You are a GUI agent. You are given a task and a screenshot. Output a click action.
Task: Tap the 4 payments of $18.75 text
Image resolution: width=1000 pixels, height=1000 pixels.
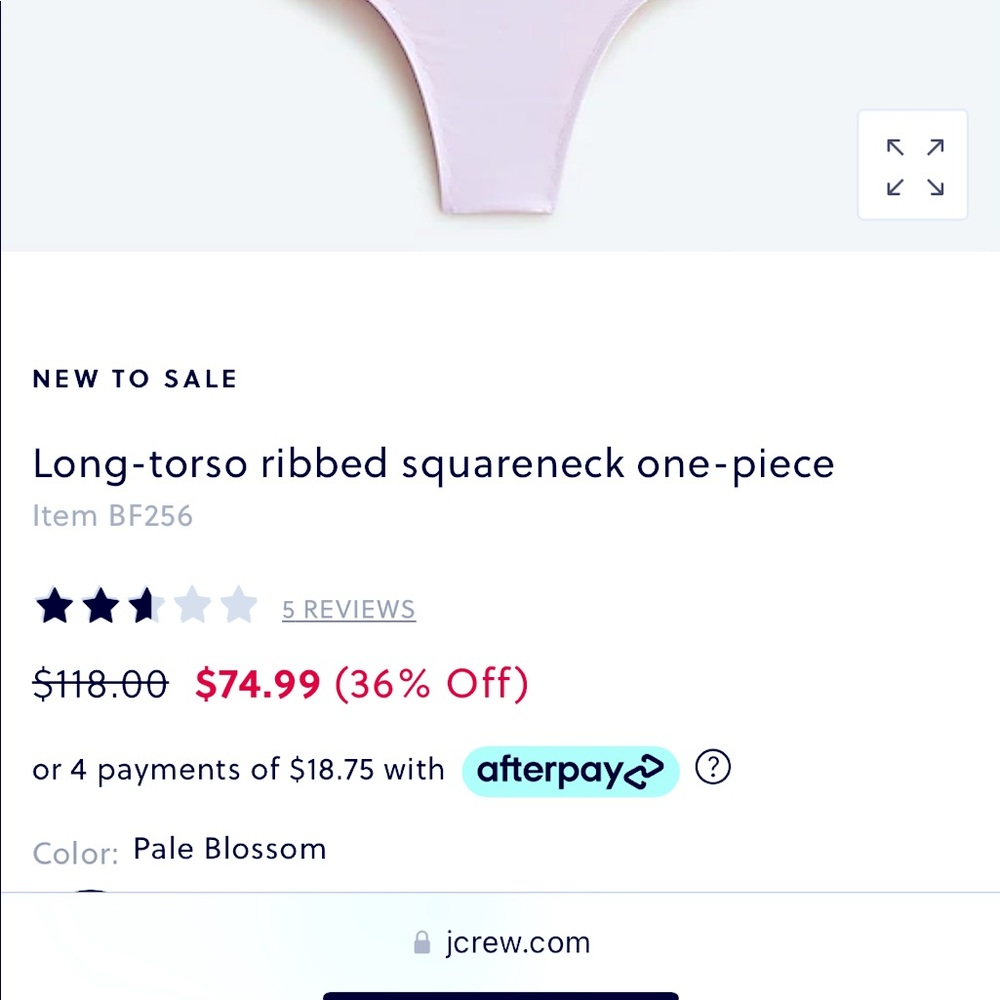click(x=222, y=770)
